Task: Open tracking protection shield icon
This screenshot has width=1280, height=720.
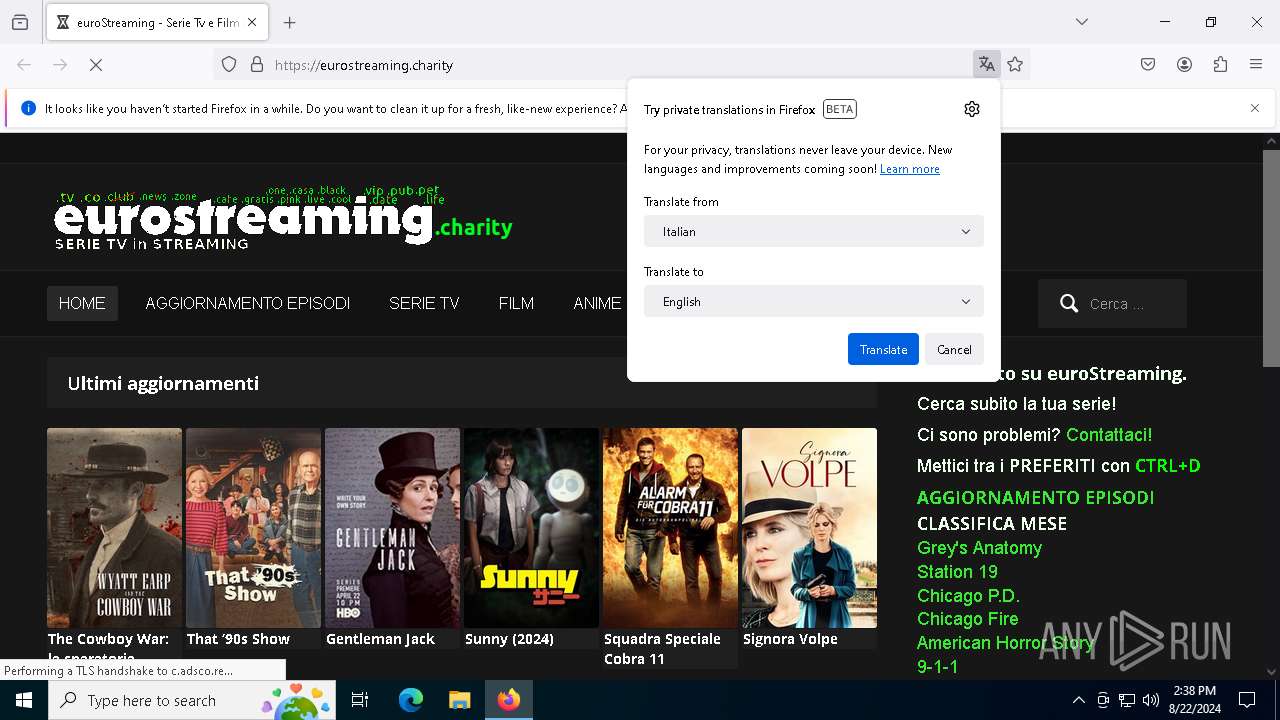Action: [x=229, y=65]
